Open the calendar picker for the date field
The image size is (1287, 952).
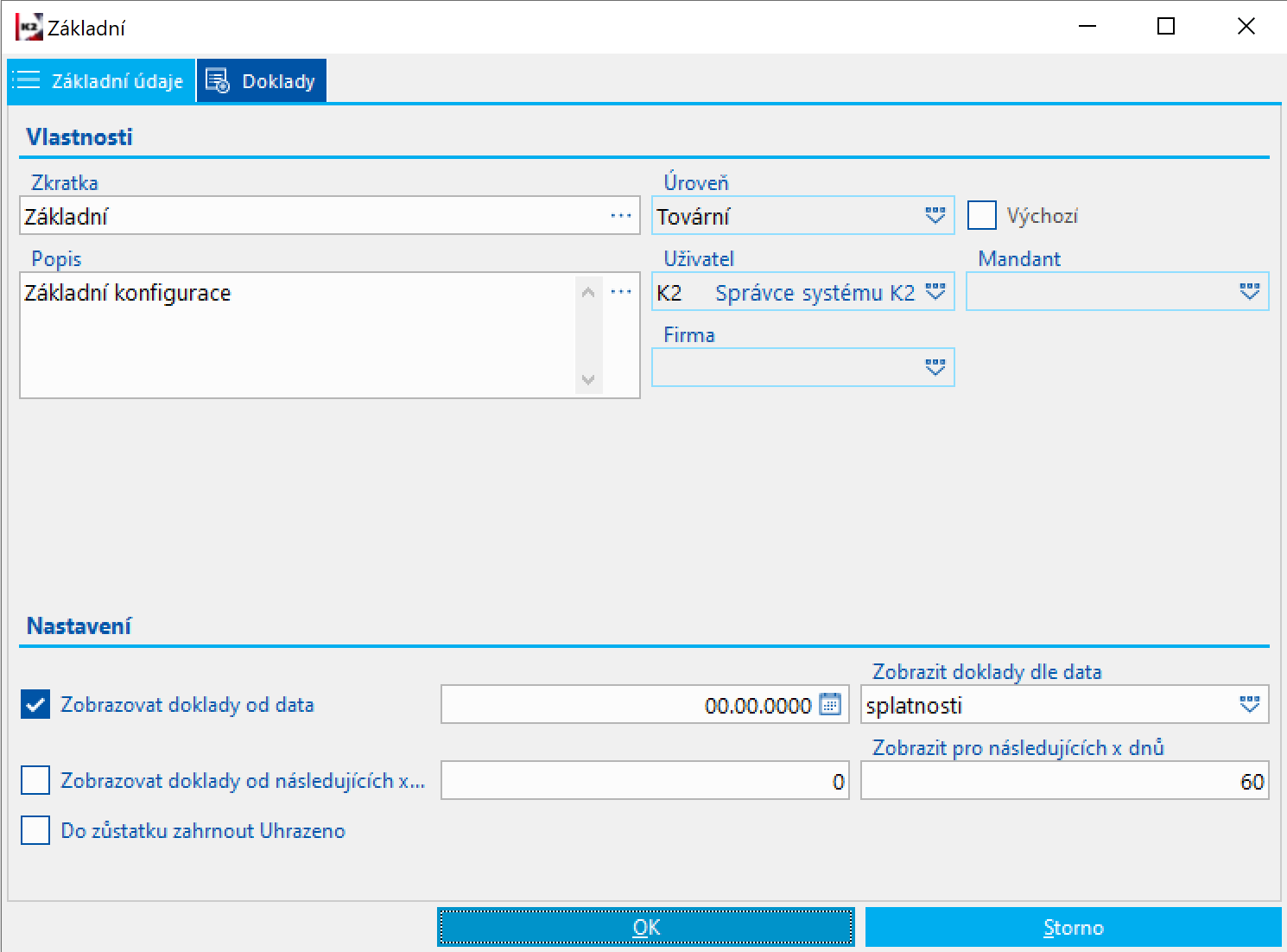point(830,705)
